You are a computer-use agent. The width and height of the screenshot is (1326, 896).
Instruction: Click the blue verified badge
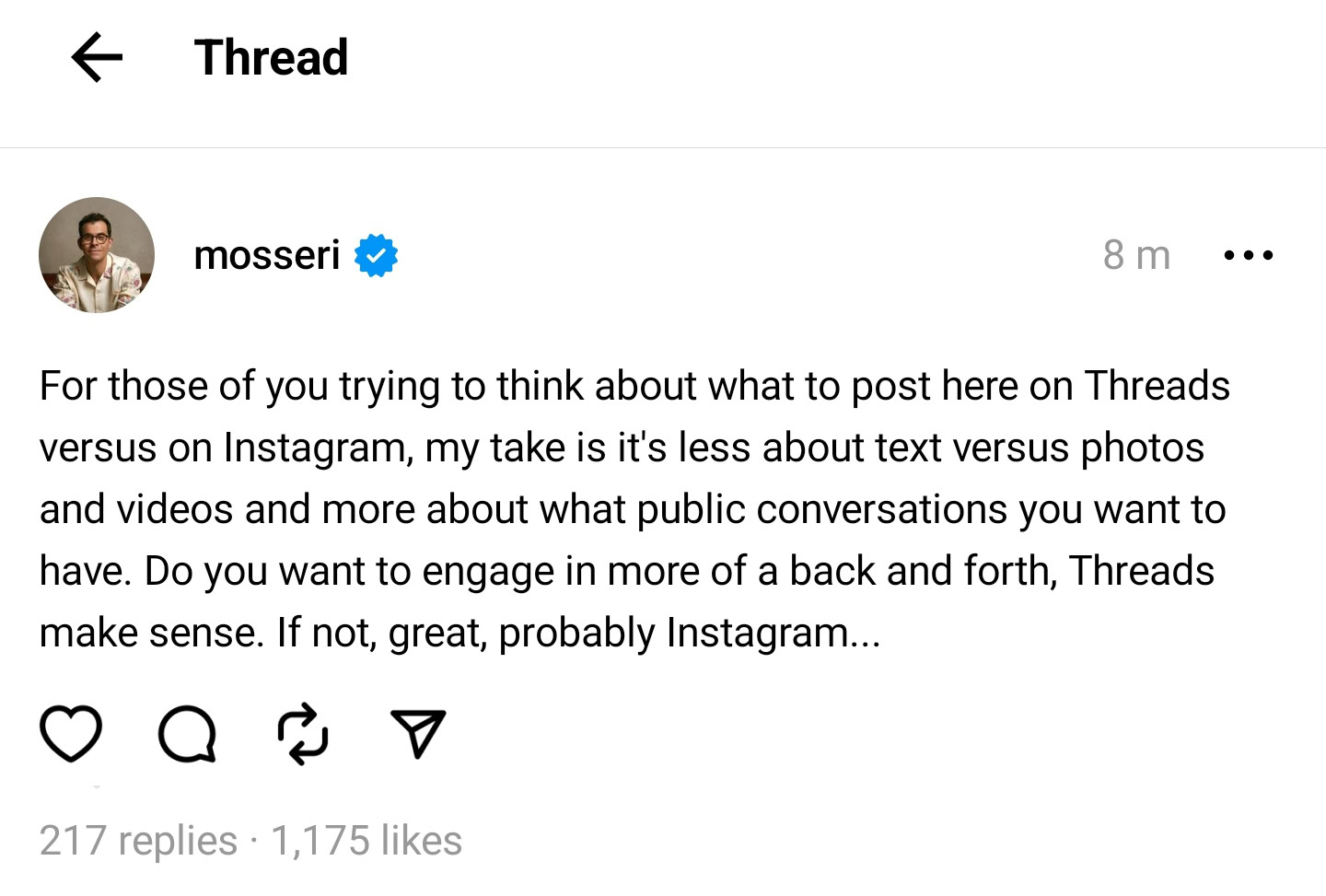point(376,255)
